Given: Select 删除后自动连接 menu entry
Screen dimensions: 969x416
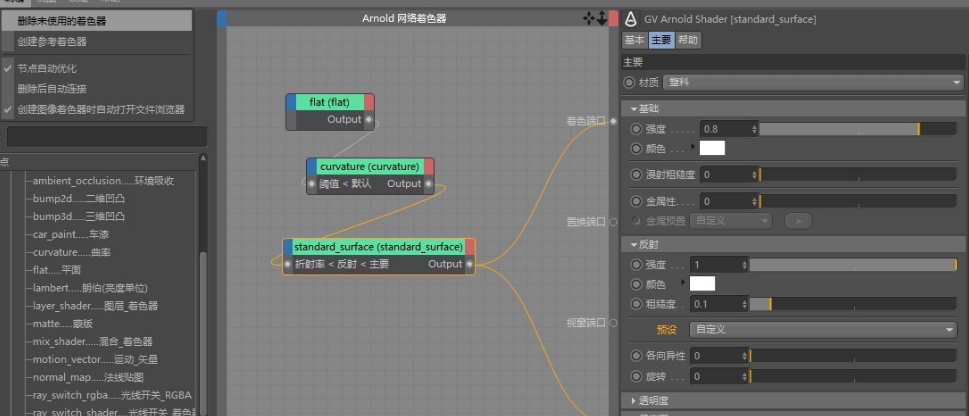Looking at the screenshot, I should coord(96,89).
